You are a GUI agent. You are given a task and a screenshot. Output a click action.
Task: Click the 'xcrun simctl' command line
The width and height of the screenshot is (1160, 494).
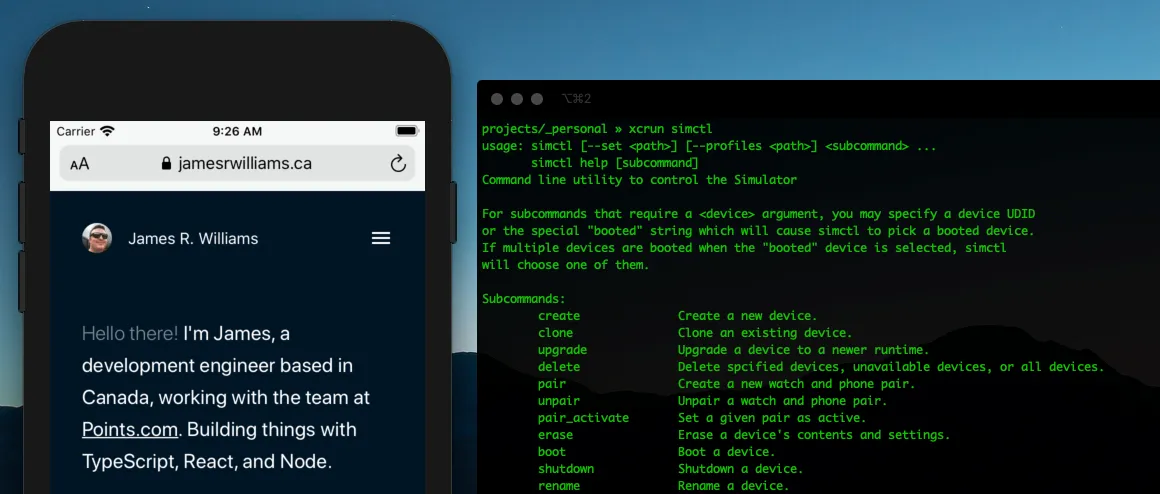click(x=670, y=129)
